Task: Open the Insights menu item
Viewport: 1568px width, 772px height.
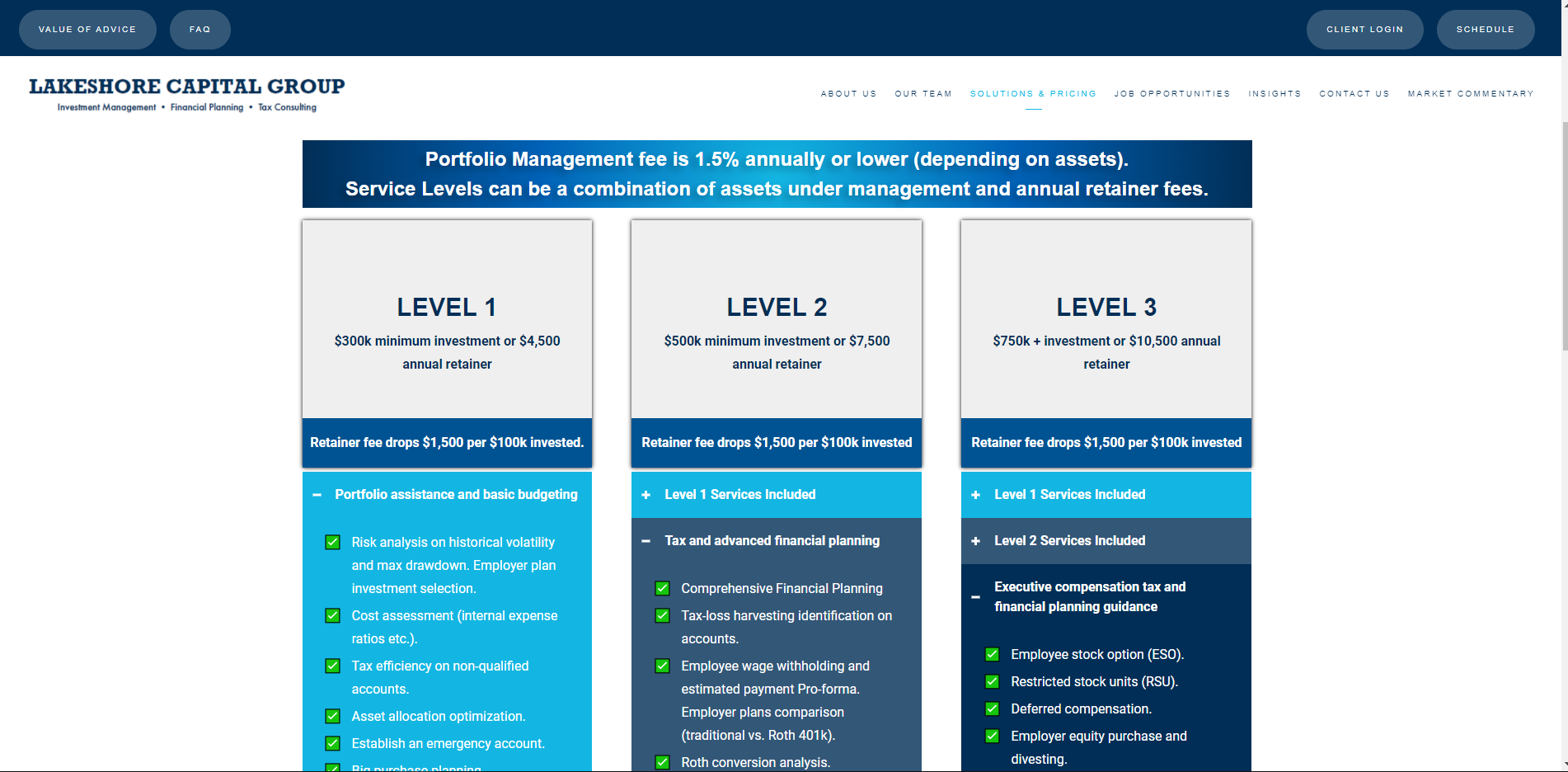Action: (1275, 94)
